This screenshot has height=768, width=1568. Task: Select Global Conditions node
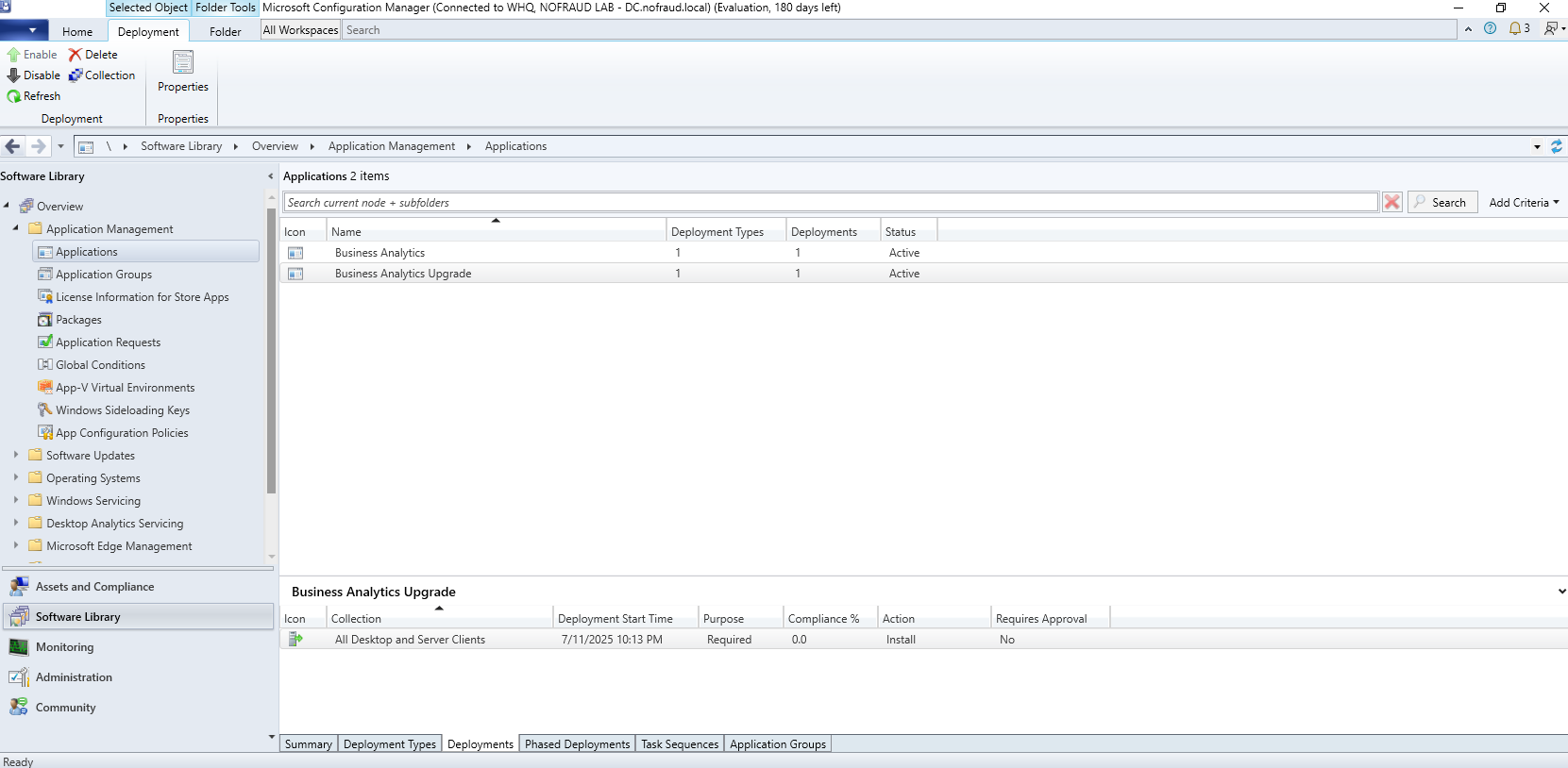coord(100,365)
